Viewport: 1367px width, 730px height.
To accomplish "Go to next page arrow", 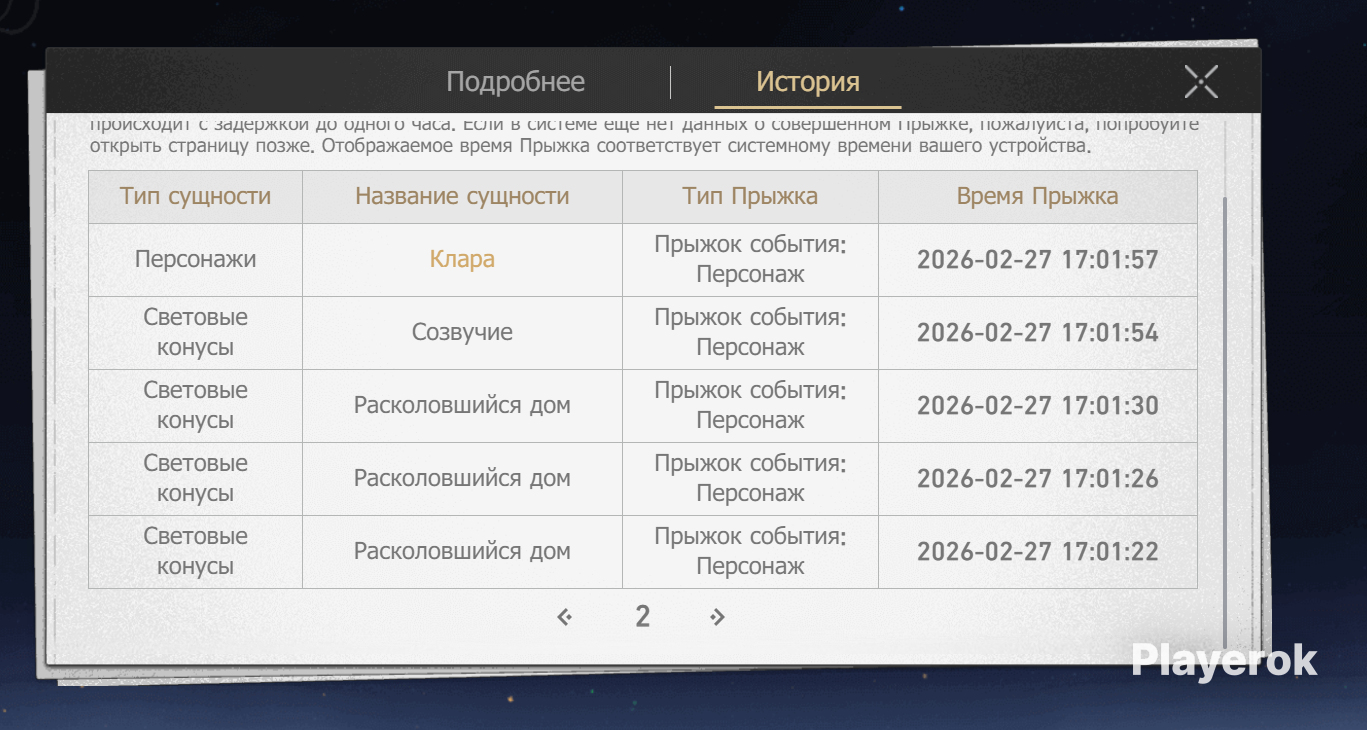I will pyautogui.click(x=717, y=617).
